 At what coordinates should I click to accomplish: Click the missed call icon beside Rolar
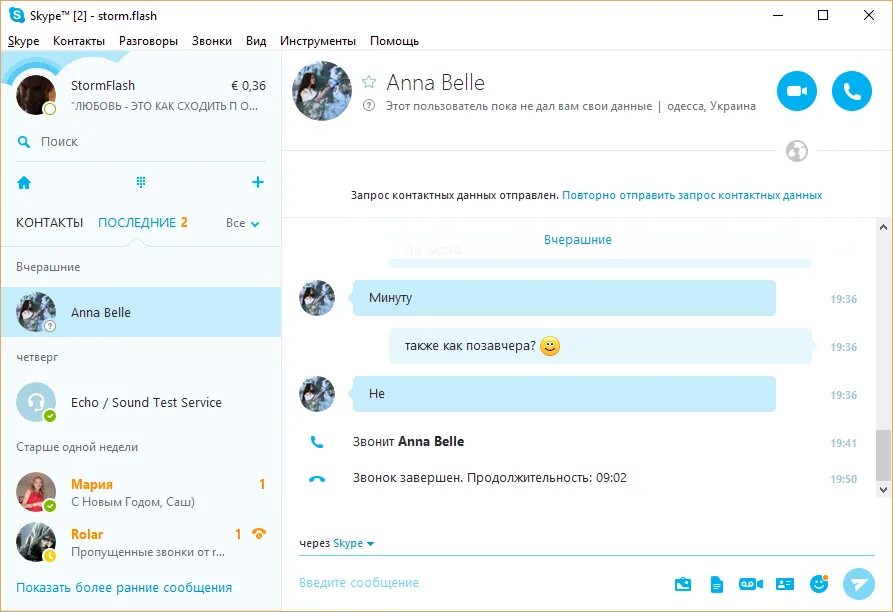coord(259,533)
